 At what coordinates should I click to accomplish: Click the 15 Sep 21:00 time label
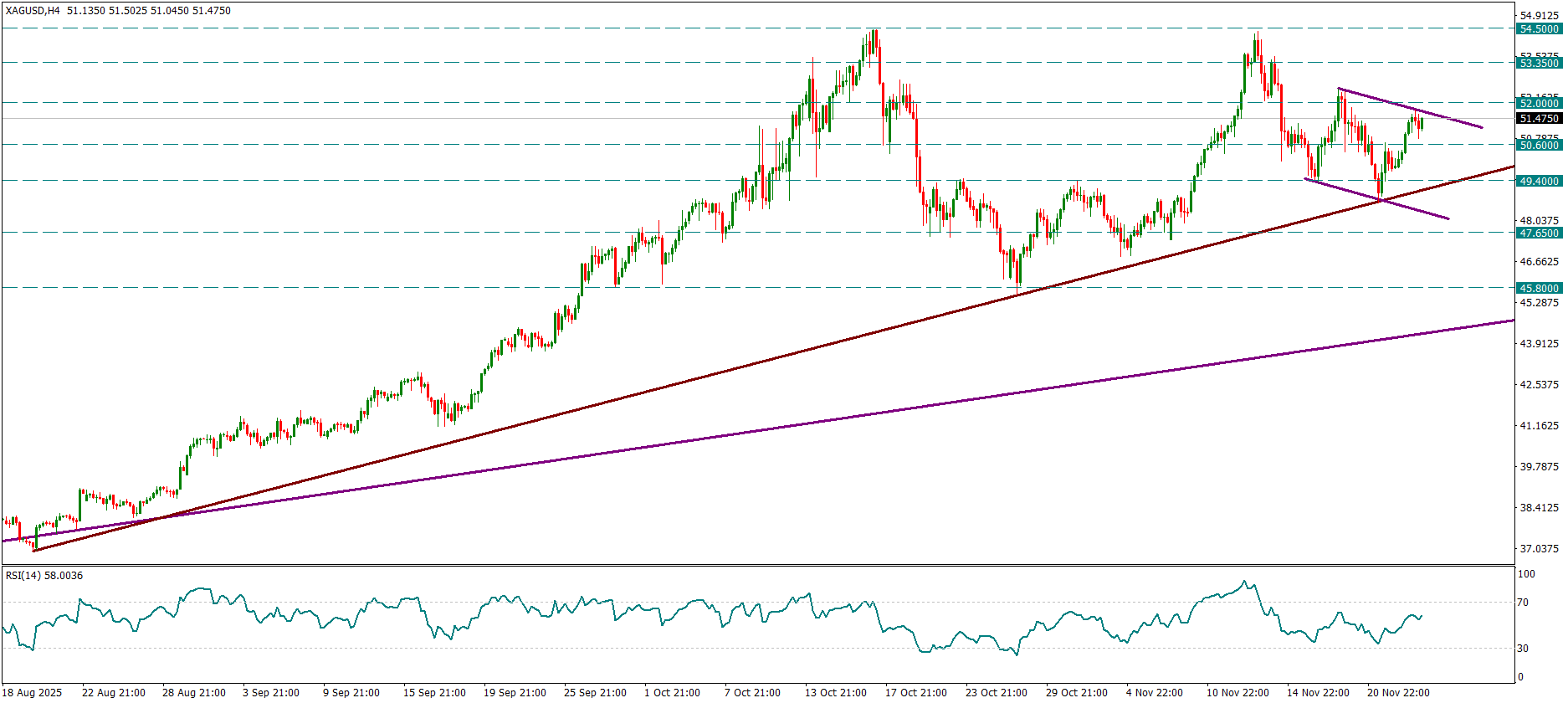pyautogui.click(x=433, y=692)
